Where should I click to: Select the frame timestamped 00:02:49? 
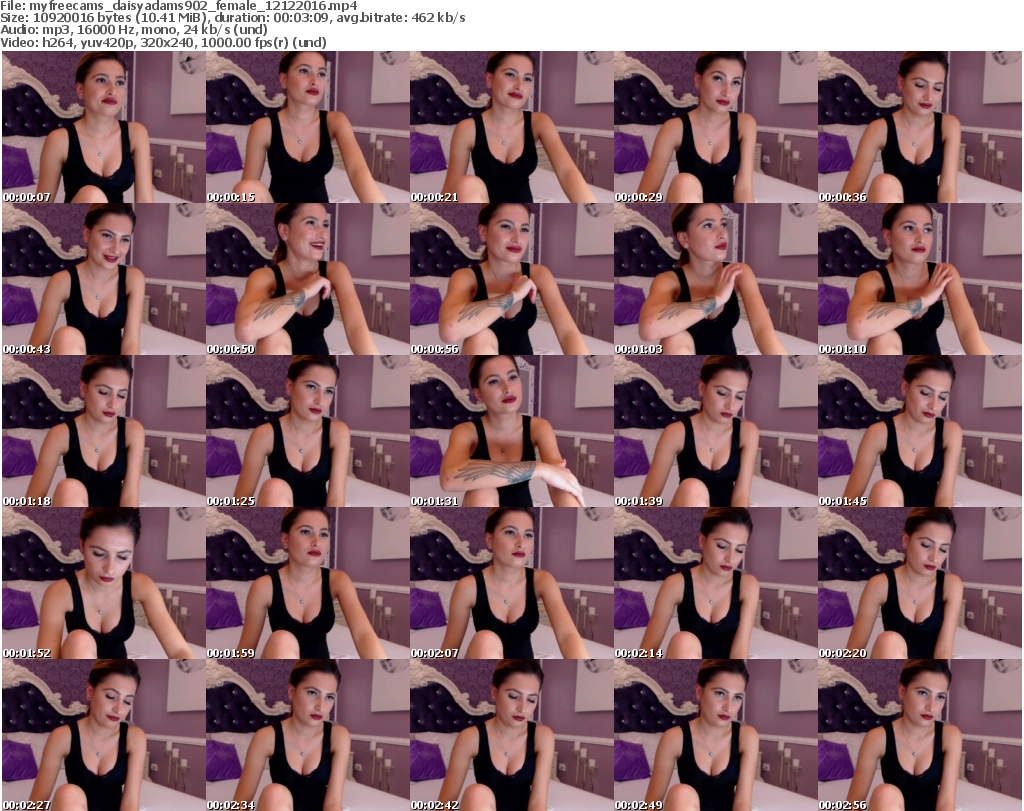(715, 735)
